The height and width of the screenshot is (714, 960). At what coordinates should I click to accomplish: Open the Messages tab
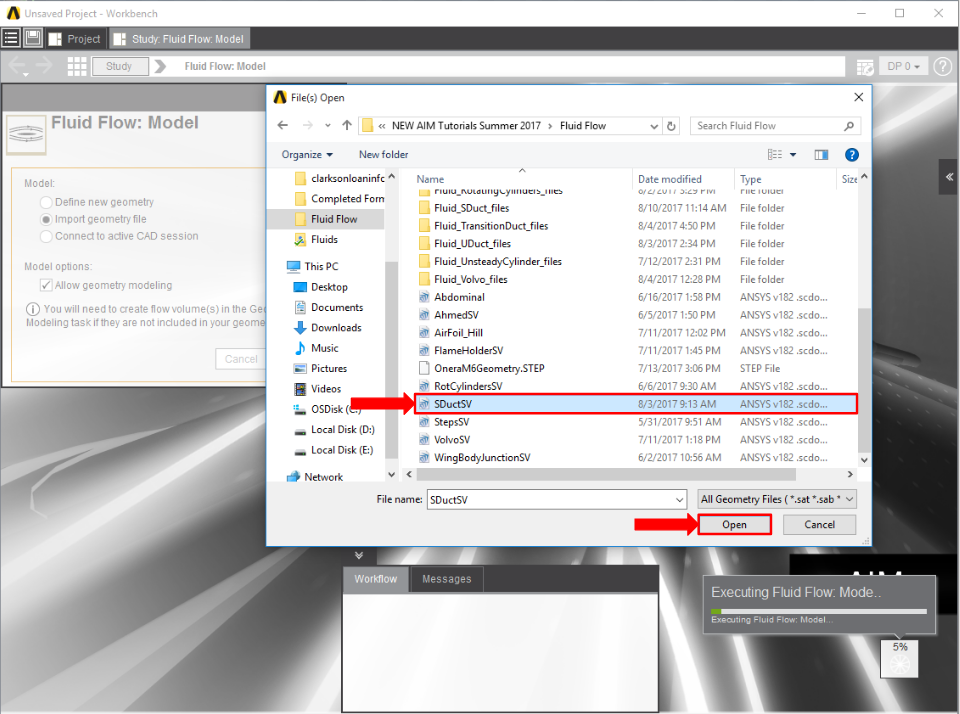[446, 579]
